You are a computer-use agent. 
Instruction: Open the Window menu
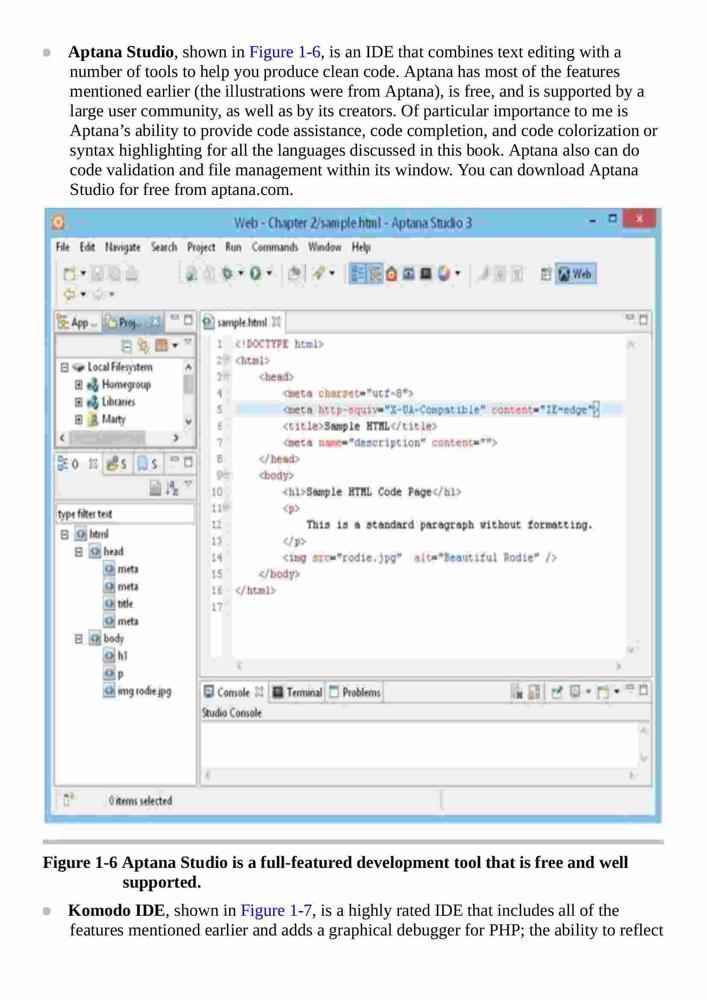pyautogui.click(x=324, y=247)
